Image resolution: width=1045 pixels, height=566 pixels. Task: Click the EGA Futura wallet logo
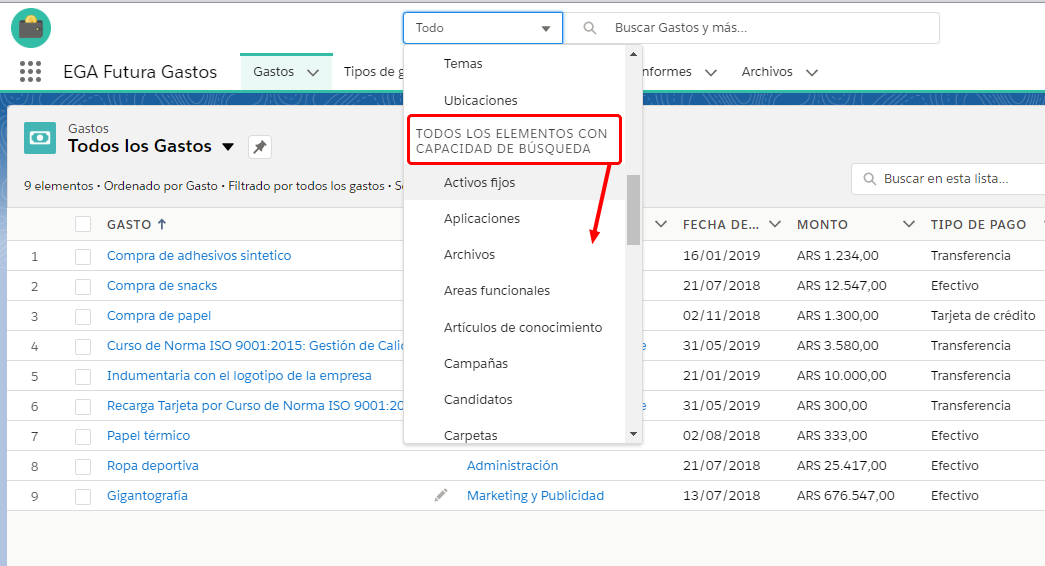click(31, 28)
